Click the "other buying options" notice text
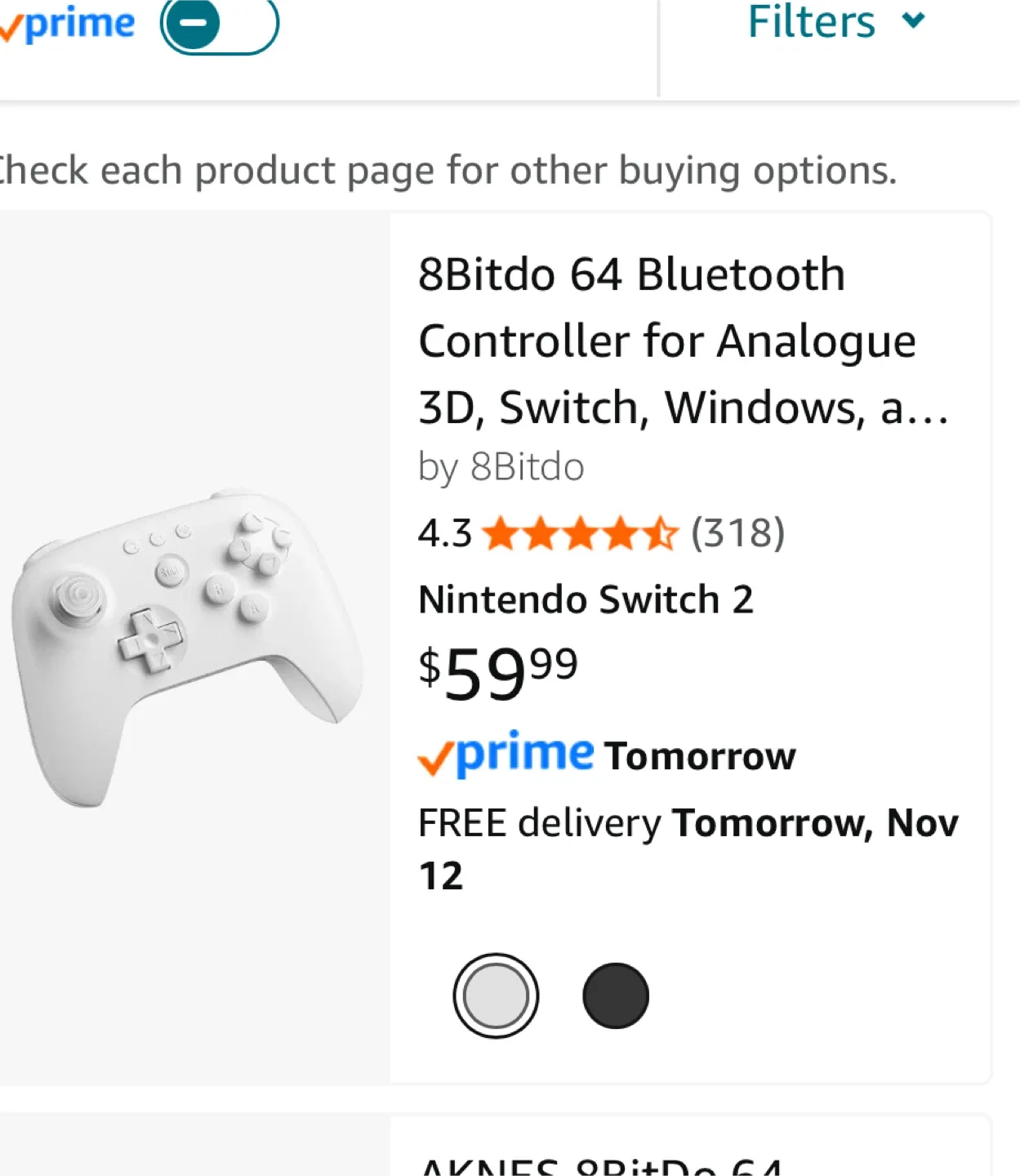The width and height of the screenshot is (1020, 1176). click(448, 171)
